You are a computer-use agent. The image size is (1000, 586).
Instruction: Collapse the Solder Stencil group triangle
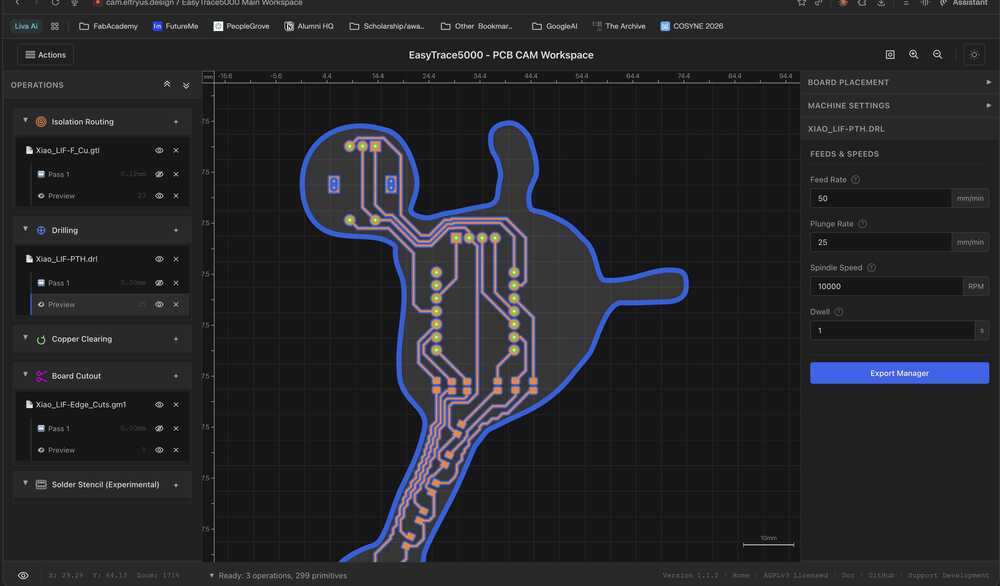click(26, 483)
